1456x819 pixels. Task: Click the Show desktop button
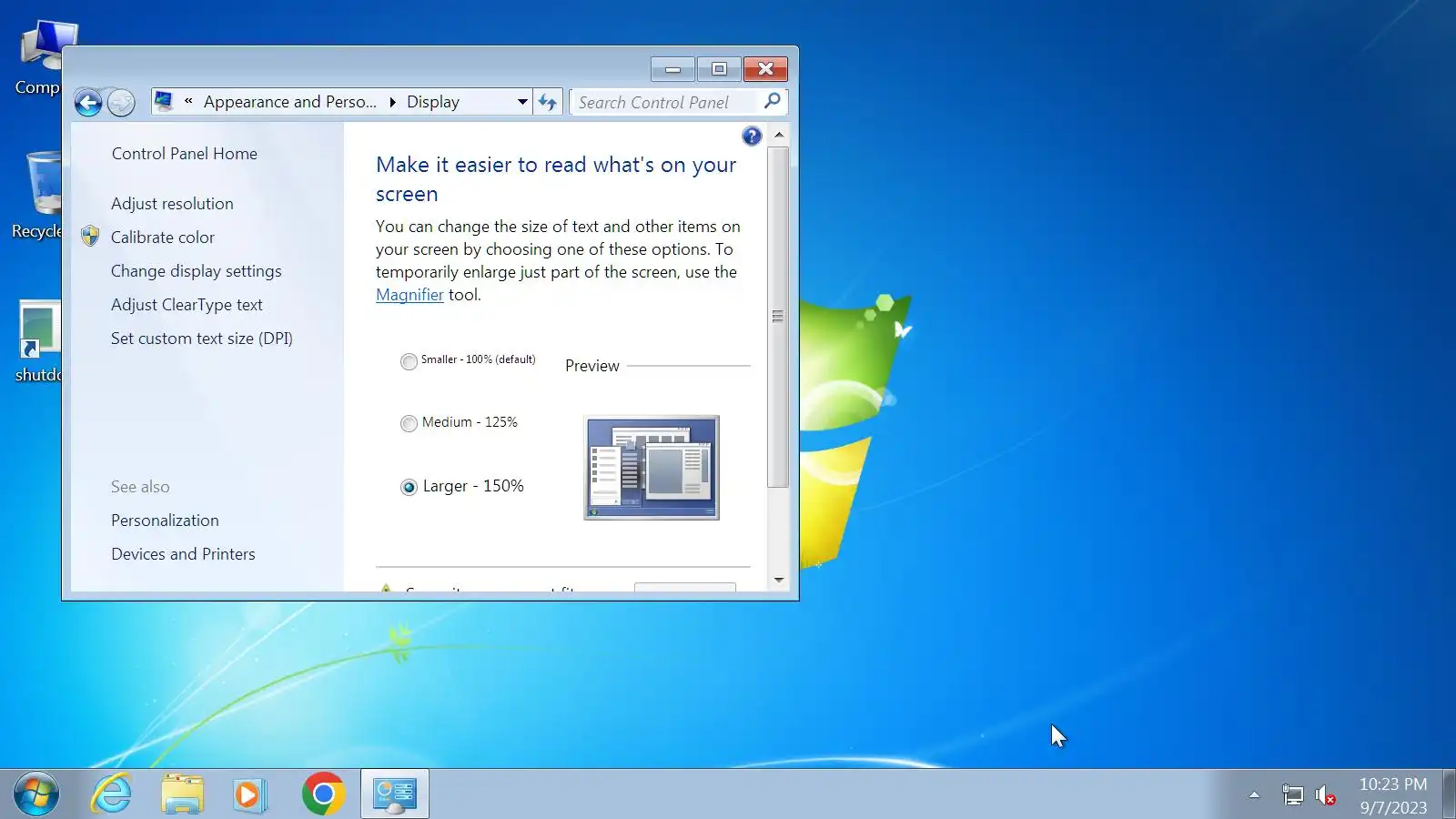(x=1449, y=794)
